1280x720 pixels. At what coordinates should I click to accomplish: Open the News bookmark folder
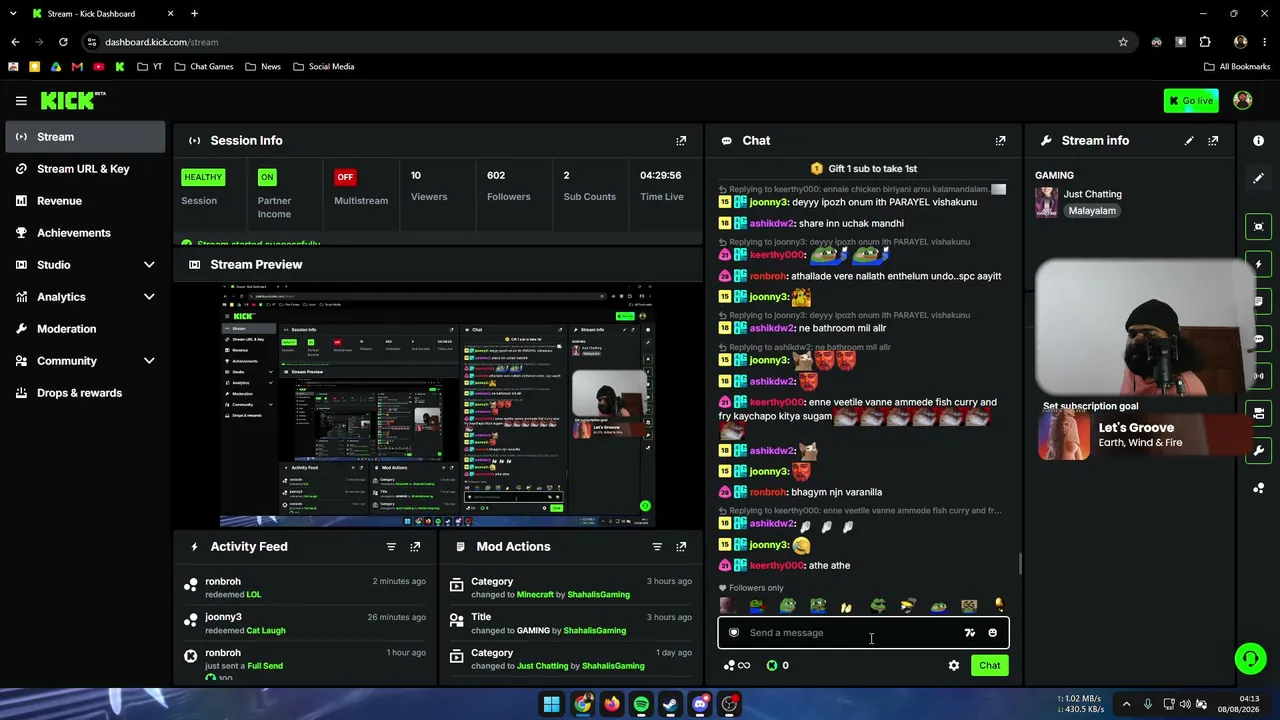pos(263,67)
